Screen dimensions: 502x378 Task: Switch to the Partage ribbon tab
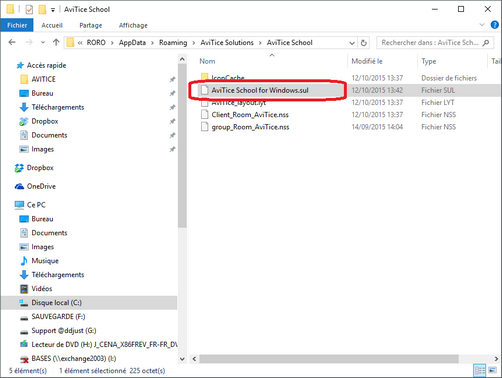click(91, 25)
